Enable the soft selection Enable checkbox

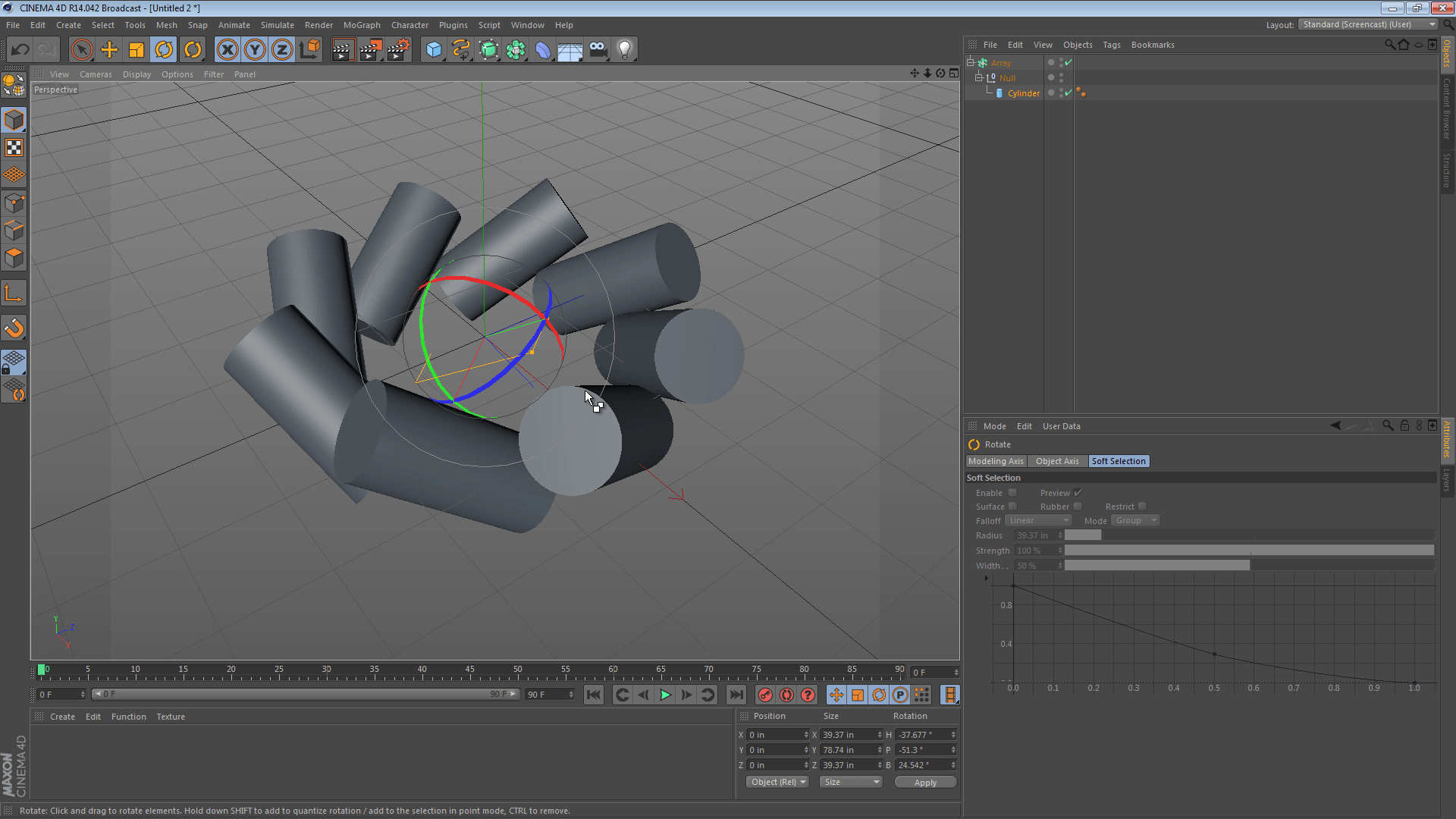pyautogui.click(x=1012, y=492)
